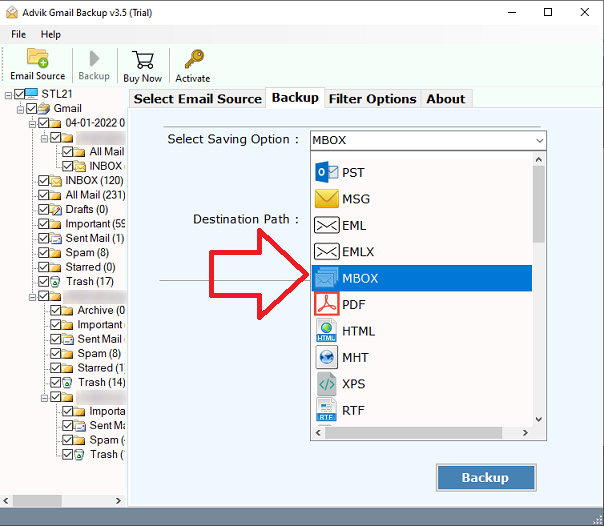Uncheck the All Mail (231) checkbox
This screenshot has width=604, height=526.
point(44,195)
